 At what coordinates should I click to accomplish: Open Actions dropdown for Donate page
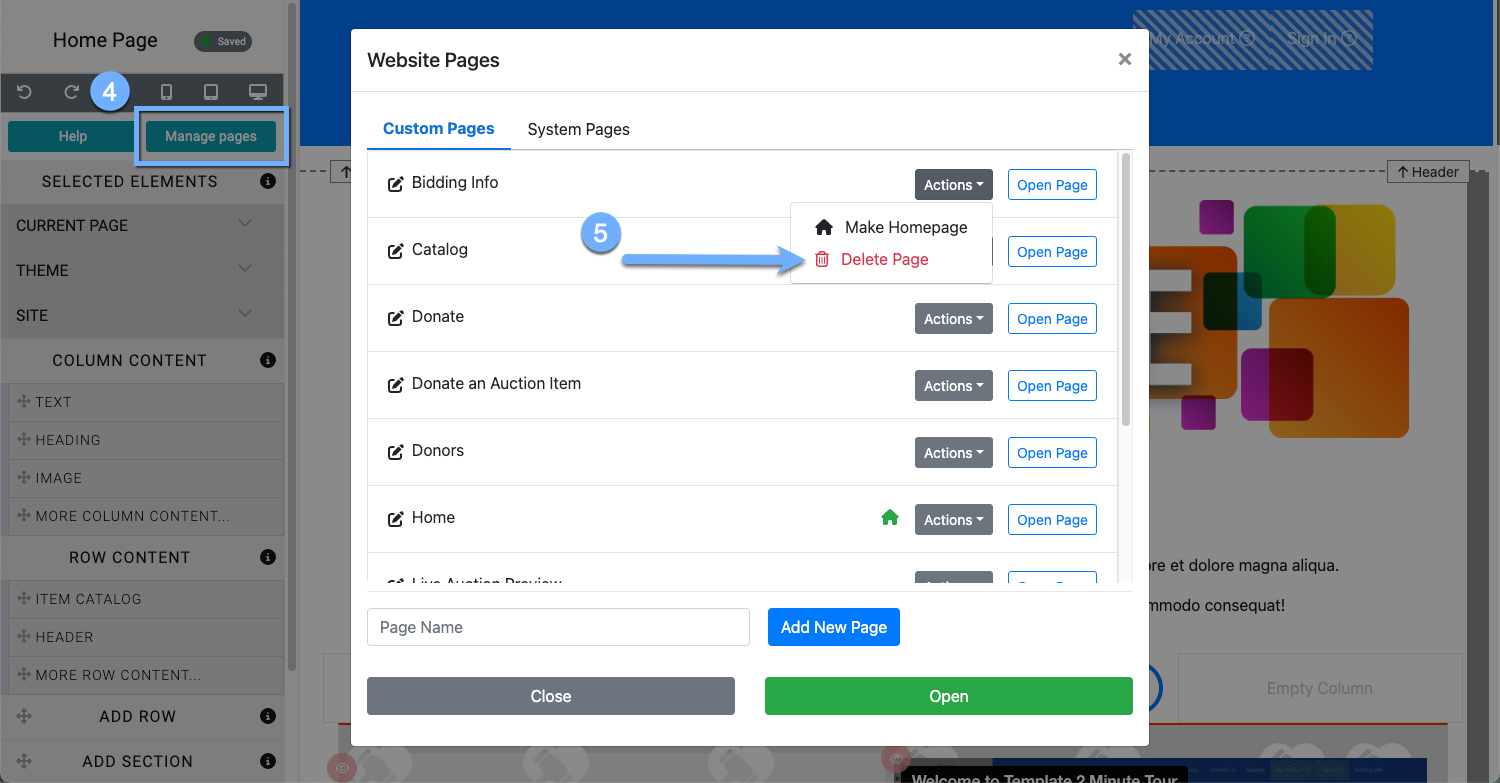point(953,319)
